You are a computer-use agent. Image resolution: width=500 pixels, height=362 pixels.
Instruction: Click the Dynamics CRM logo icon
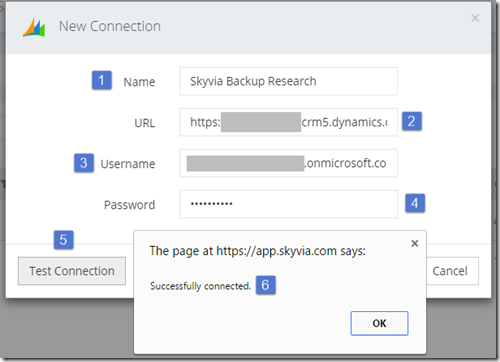34,27
